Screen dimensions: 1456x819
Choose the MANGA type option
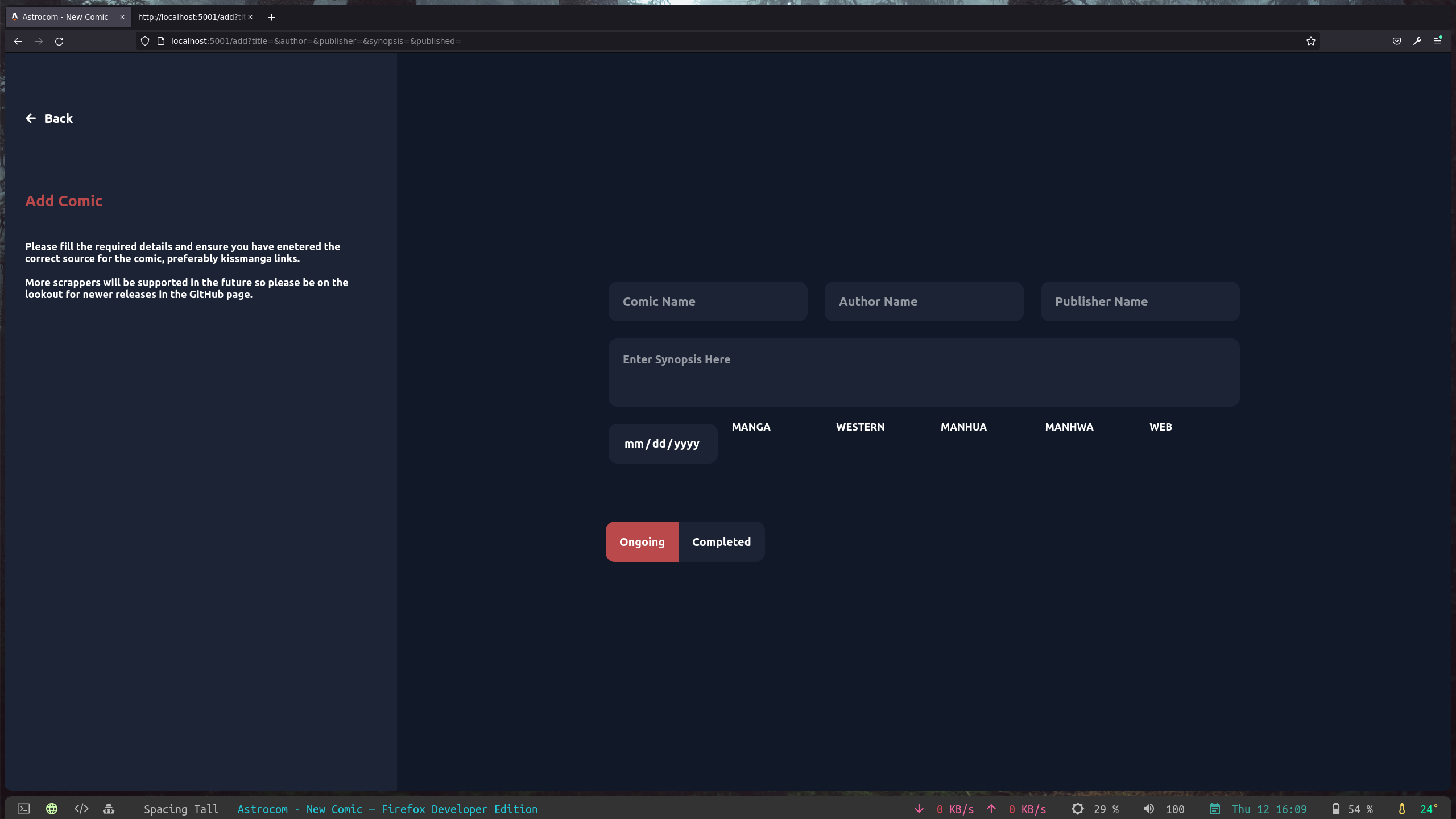(751, 427)
